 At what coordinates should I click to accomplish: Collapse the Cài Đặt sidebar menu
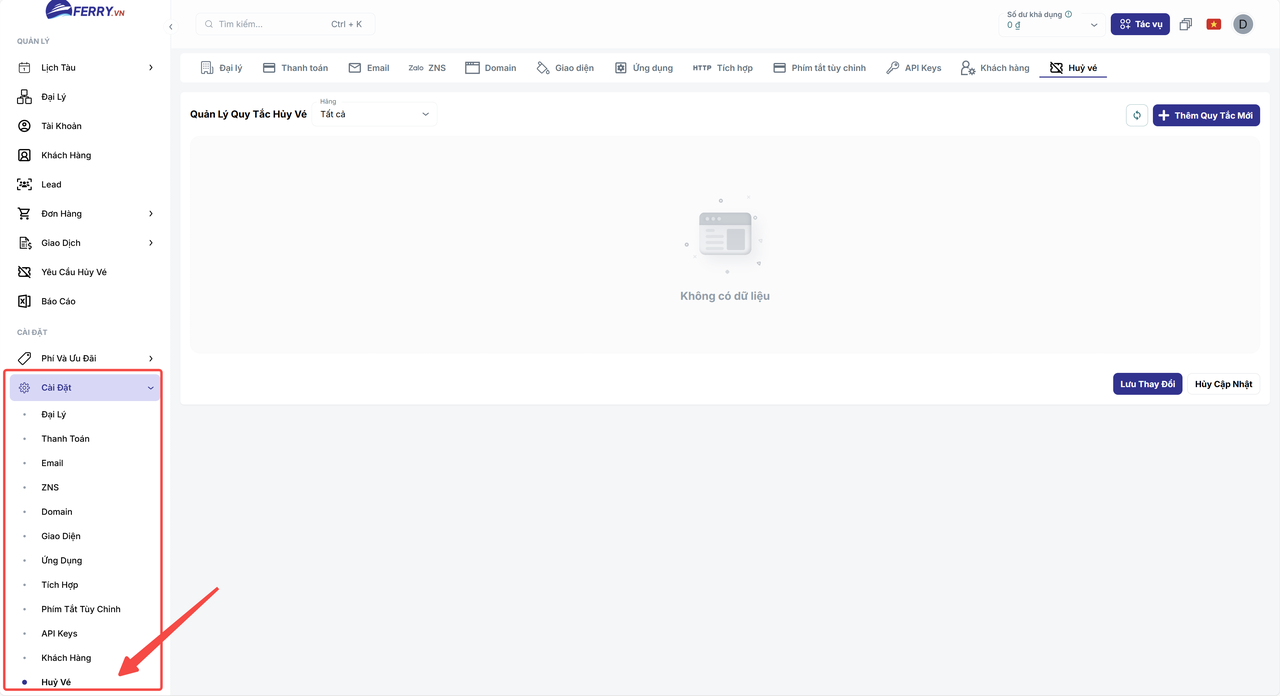click(x=85, y=388)
